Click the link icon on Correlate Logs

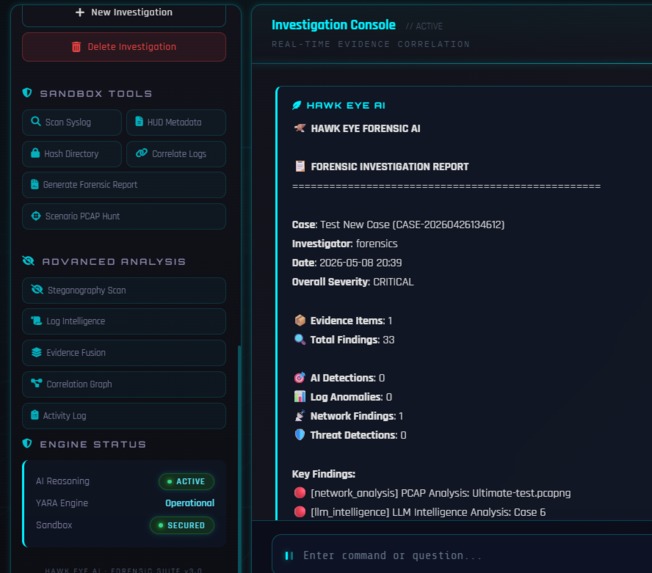(141, 153)
